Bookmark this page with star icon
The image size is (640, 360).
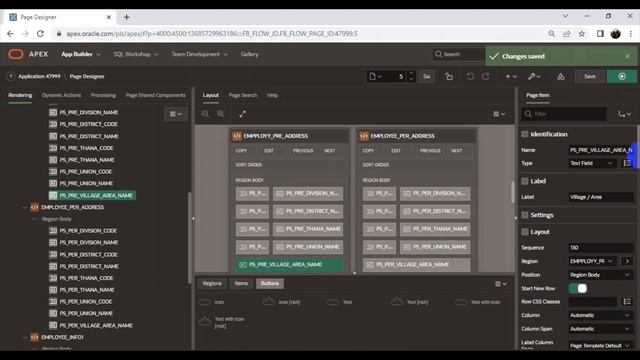(582, 33)
